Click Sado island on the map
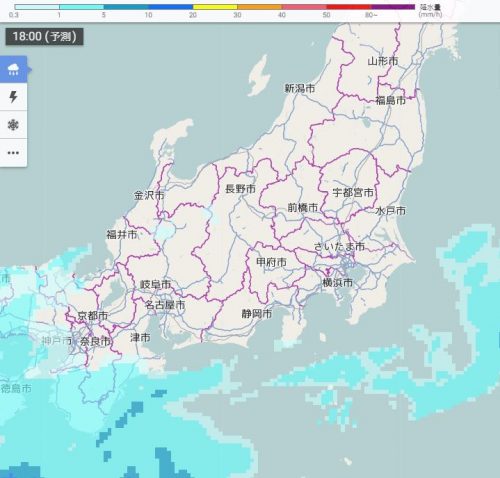This screenshot has height=478, width=500. coord(259,76)
